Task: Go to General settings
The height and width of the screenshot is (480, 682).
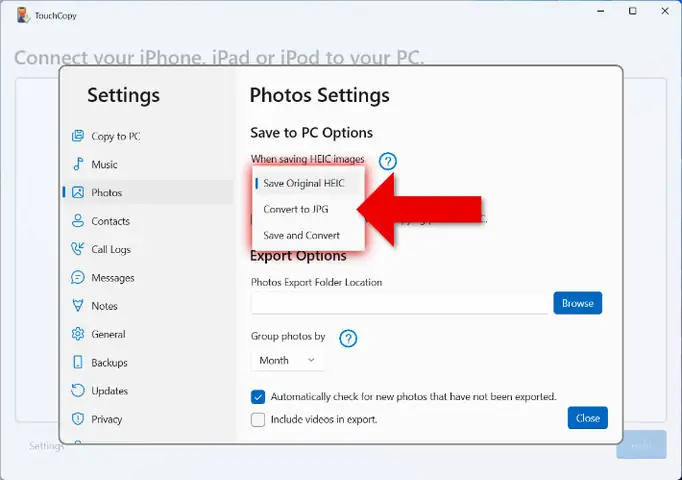Action: coord(148,334)
